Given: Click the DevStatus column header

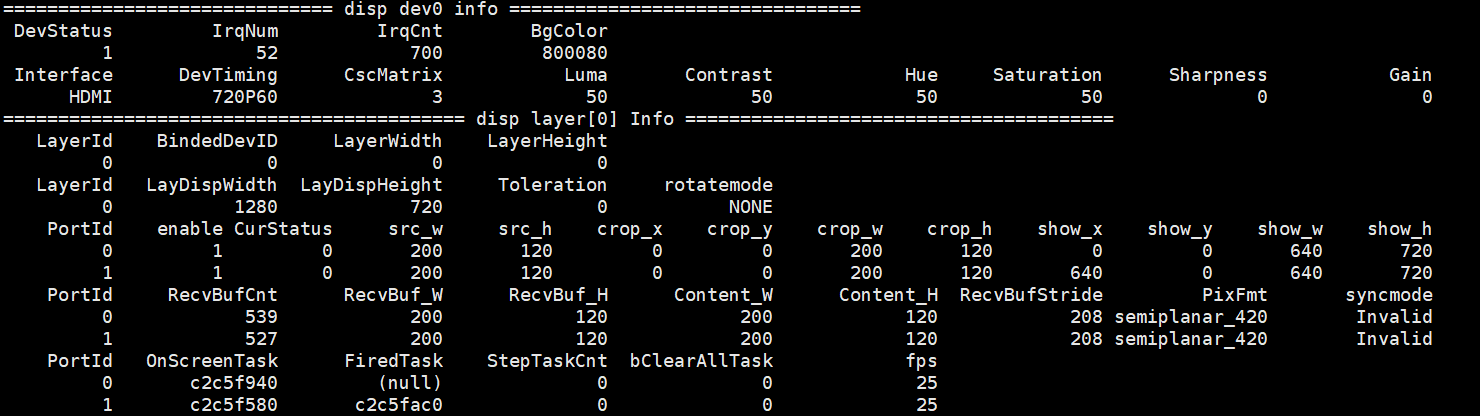Looking at the screenshot, I should tap(63, 31).
